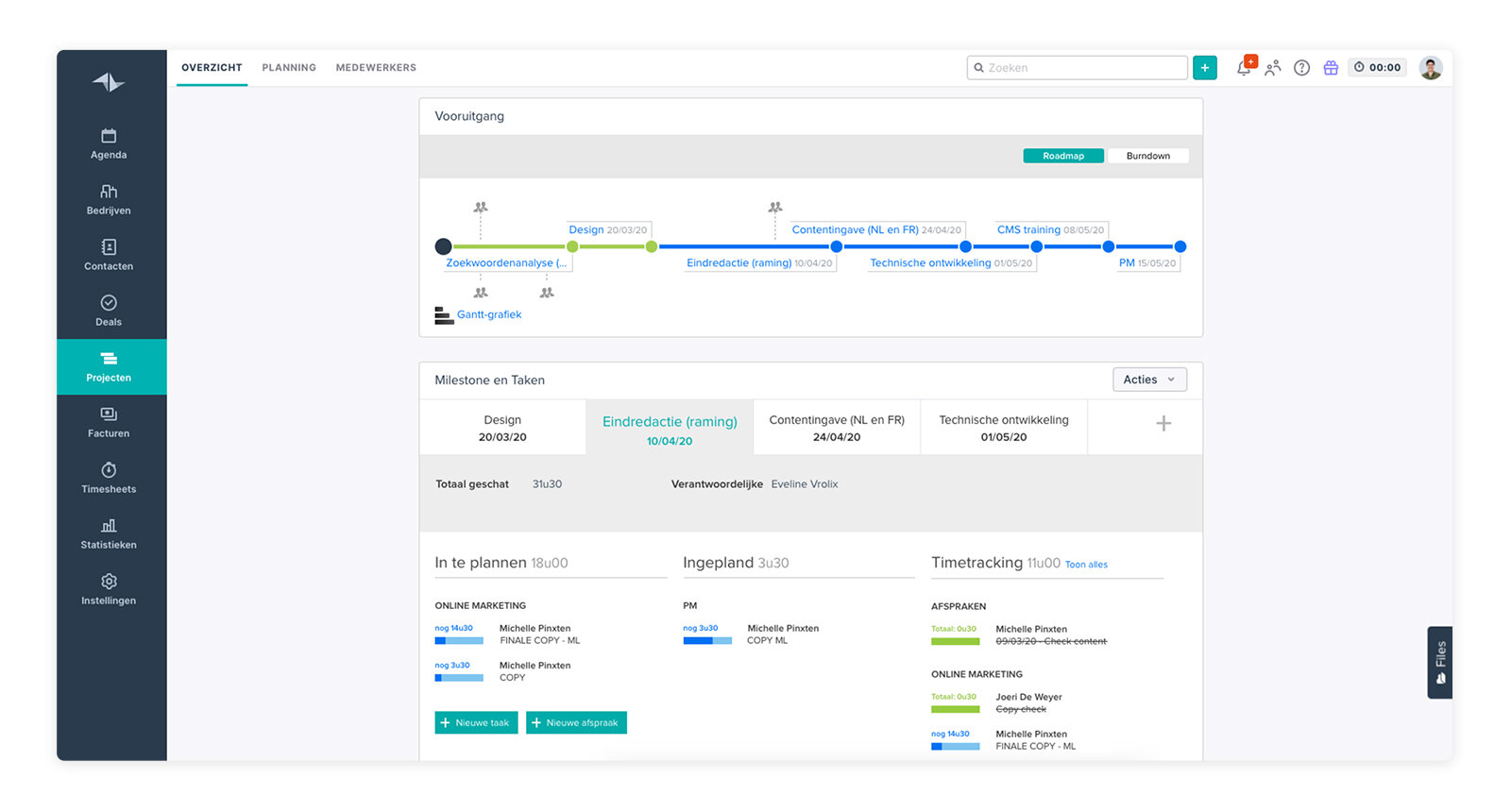
Task: Switch to the Medewerkers tab
Action: [x=376, y=68]
